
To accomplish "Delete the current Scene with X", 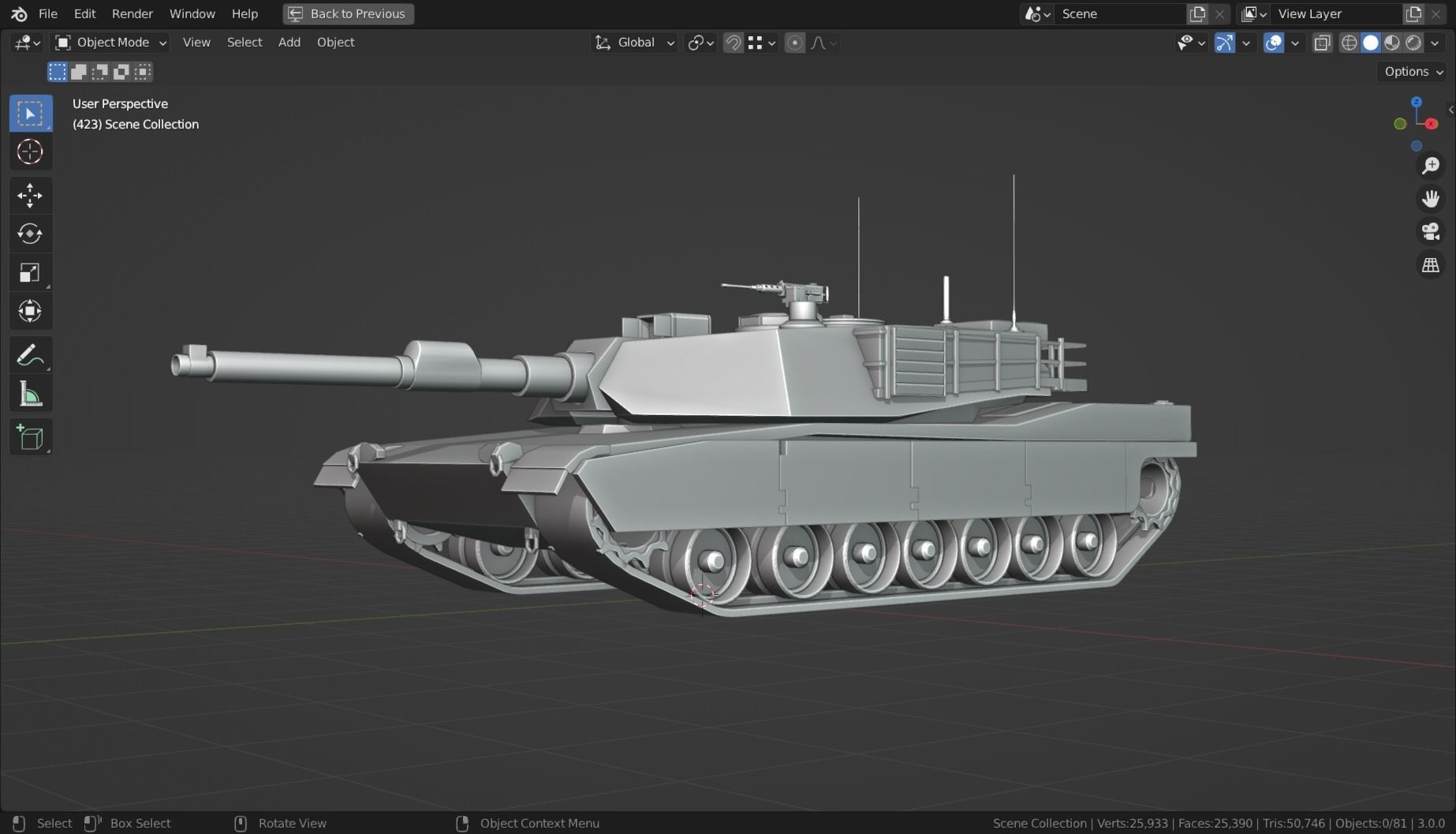I will click(x=1219, y=13).
